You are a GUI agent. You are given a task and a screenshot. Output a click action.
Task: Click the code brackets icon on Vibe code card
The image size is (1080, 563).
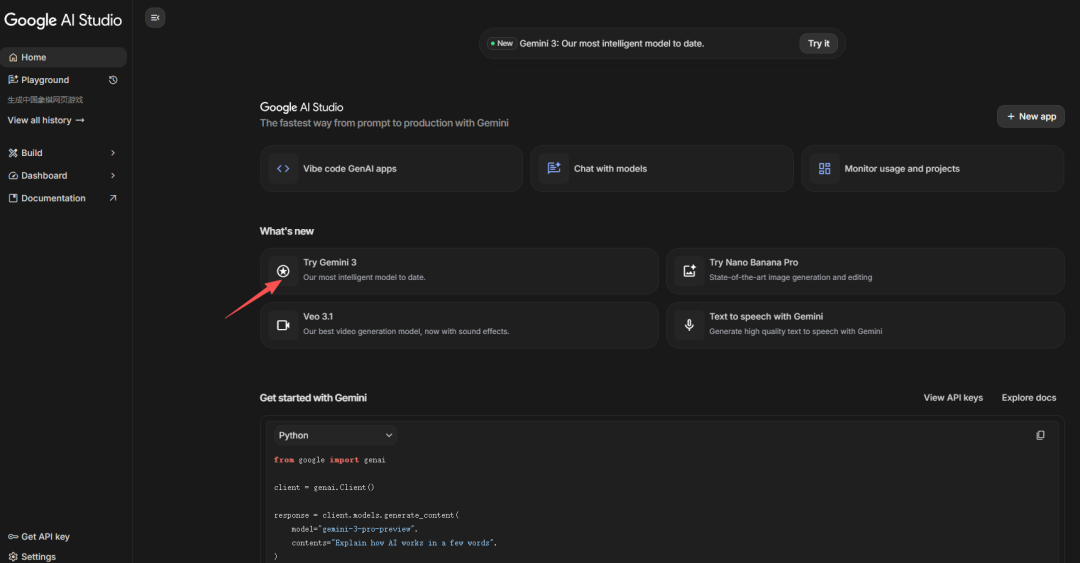coord(283,169)
